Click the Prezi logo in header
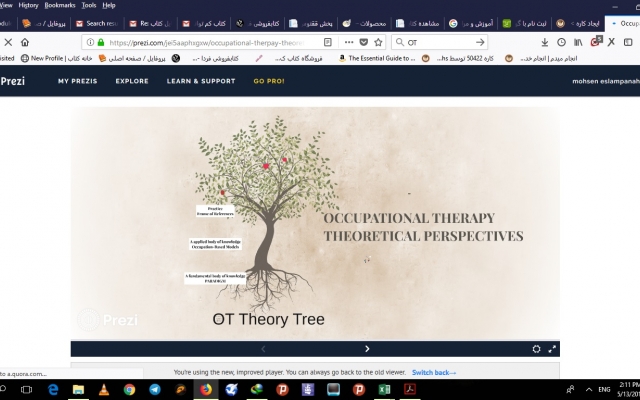The image size is (640, 400). pos(12,81)
